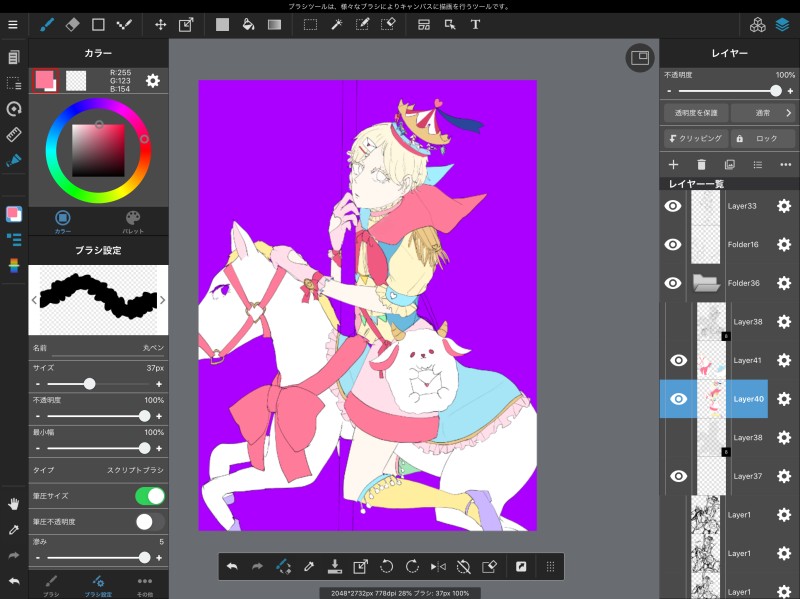Select the Bucket fill tool

coord(248,24)
